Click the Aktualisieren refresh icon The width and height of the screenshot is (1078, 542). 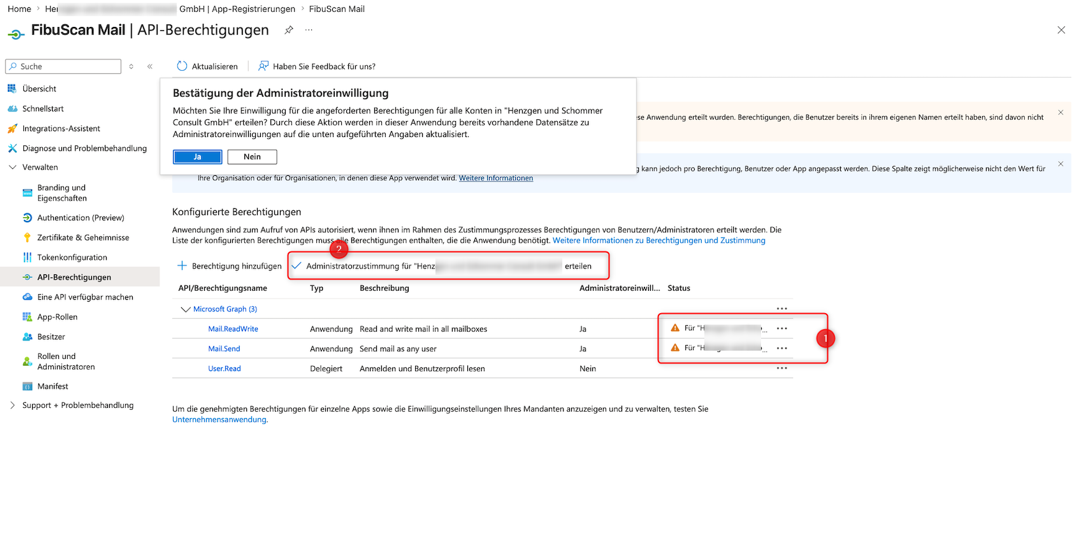point(182,66)
